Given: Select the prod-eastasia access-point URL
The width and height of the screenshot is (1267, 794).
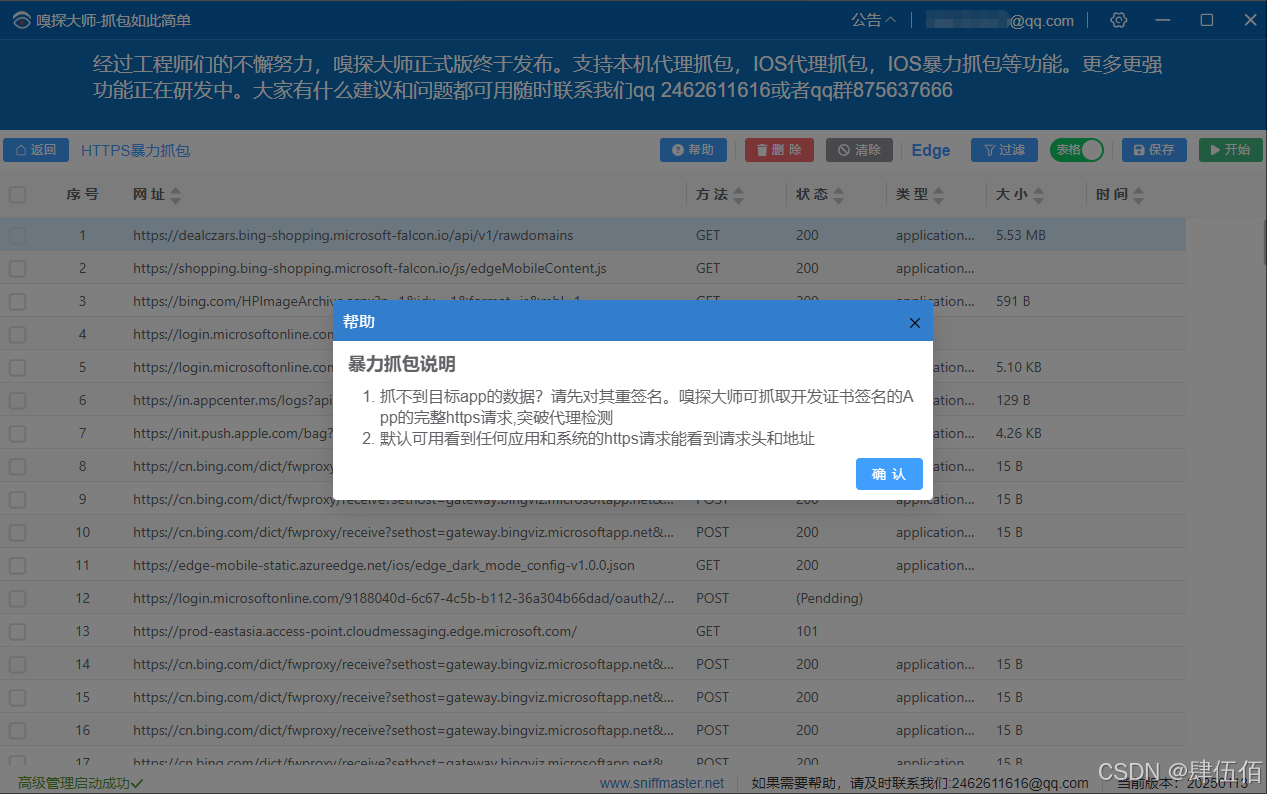Looking at the screenshot, I should [x=355, y=632].
